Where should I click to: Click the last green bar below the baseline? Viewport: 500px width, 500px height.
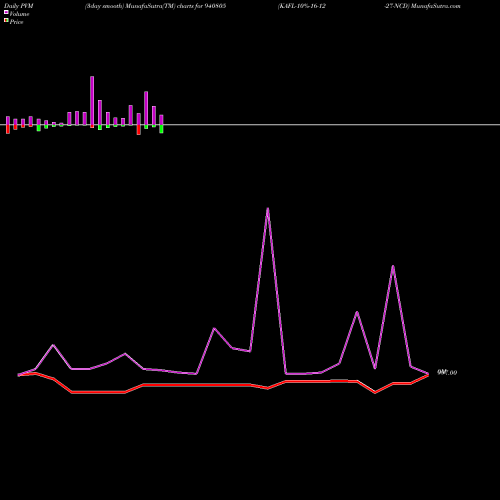161,129
